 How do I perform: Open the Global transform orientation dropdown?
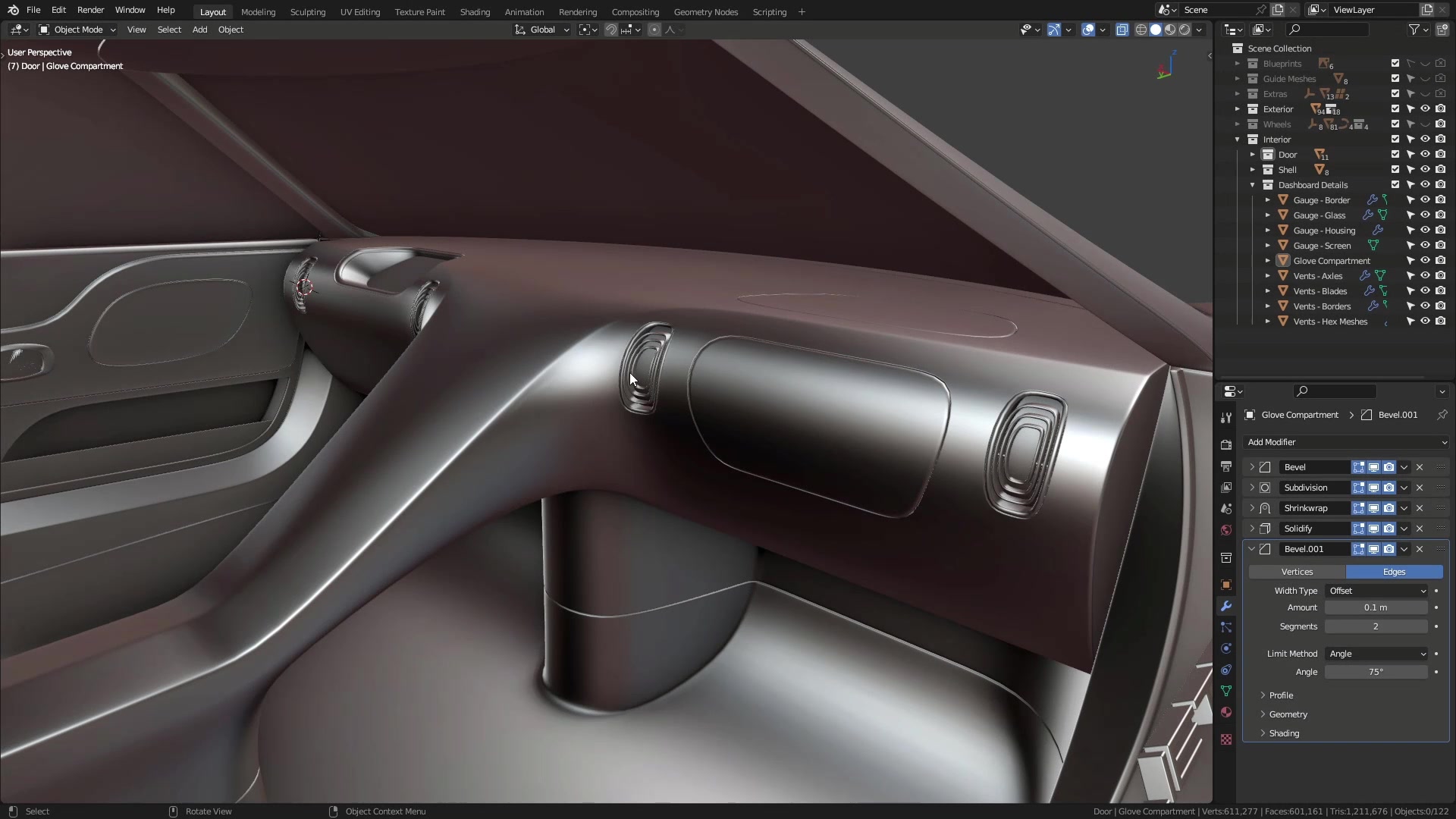542,30
